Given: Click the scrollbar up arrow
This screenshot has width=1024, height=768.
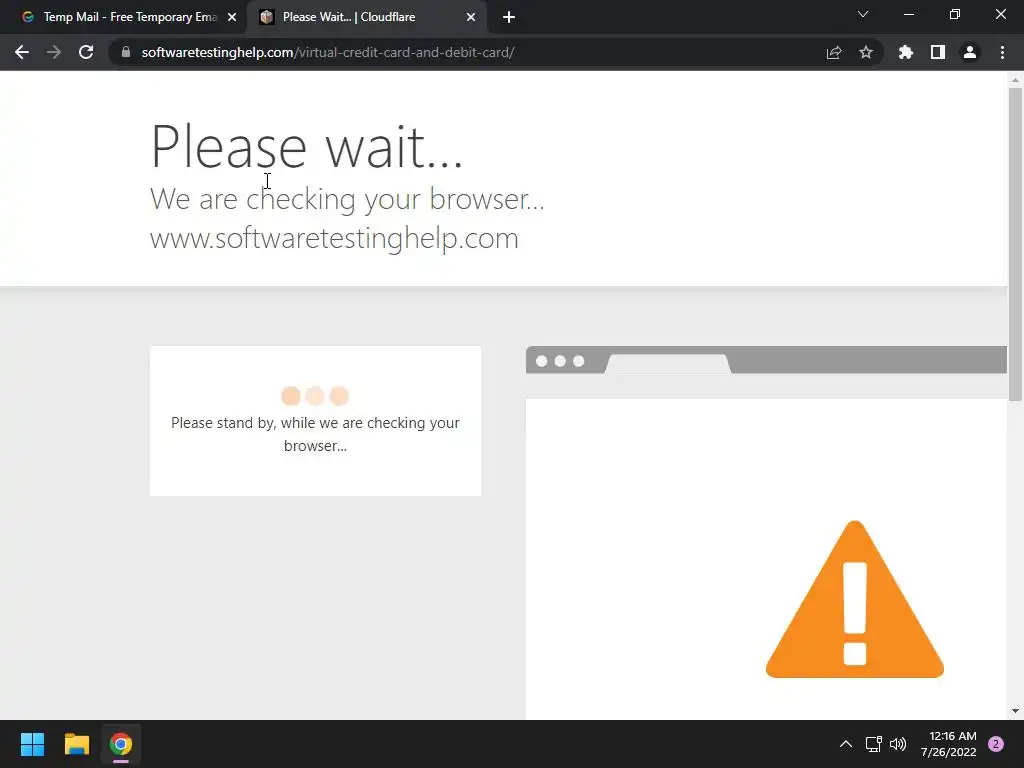Looking at the screenshot, I should click(1015, 80).
